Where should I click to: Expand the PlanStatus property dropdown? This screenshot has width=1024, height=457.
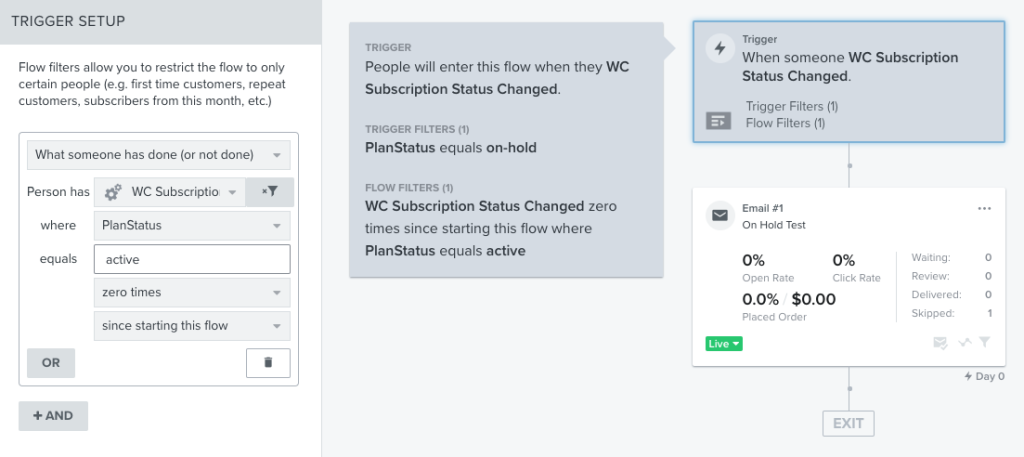pos(192,225)
